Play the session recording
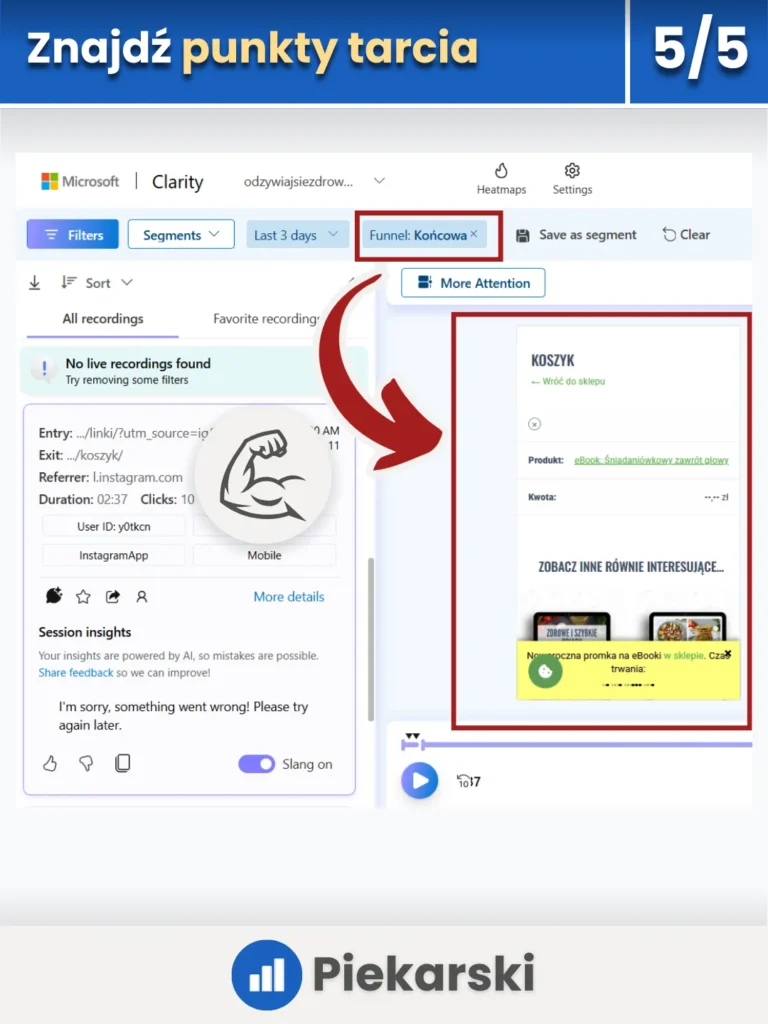The width and height of the screenshot is (768, 1024). point(419,780)
